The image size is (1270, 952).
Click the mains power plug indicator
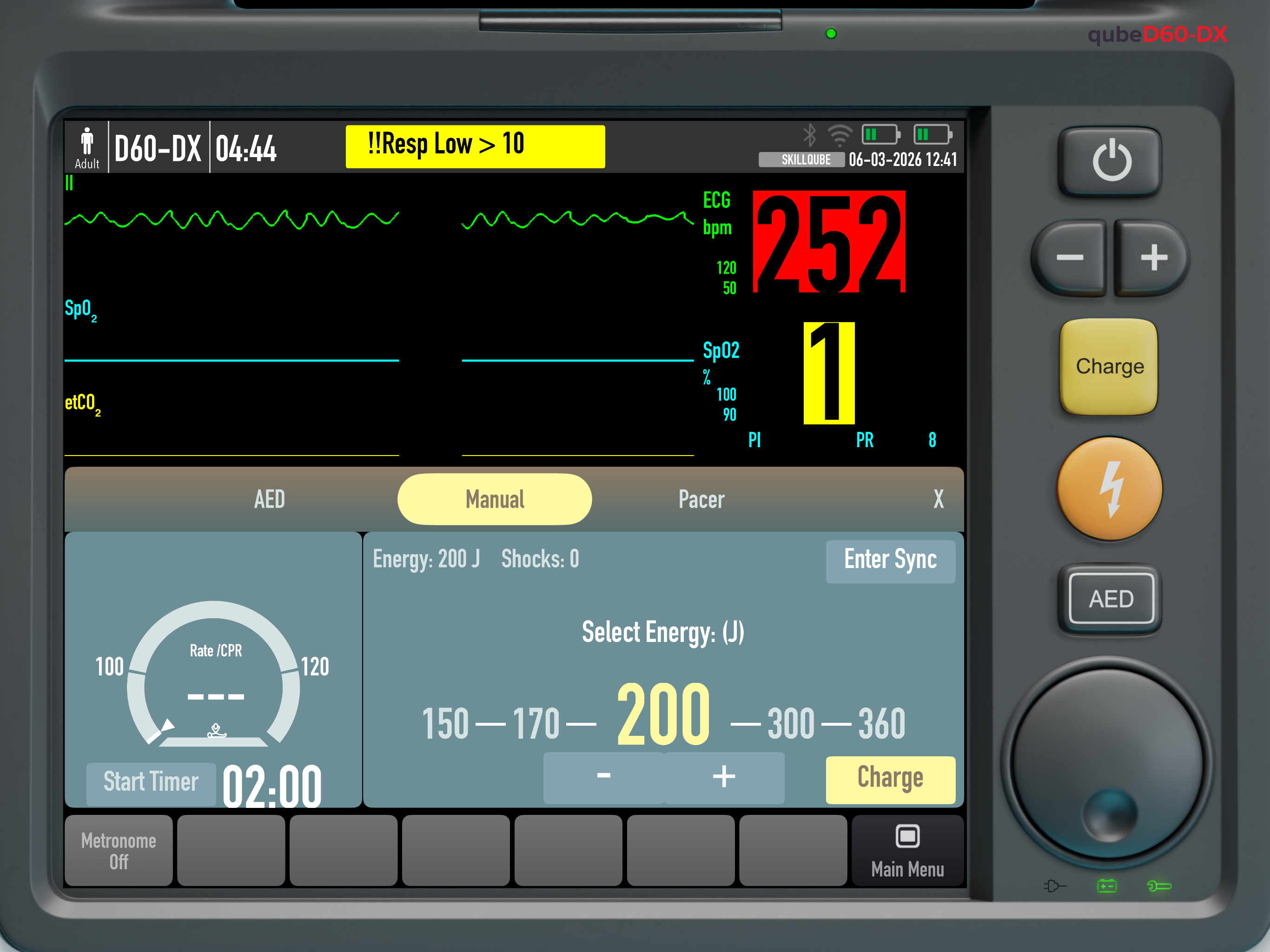coord(1054,886)
